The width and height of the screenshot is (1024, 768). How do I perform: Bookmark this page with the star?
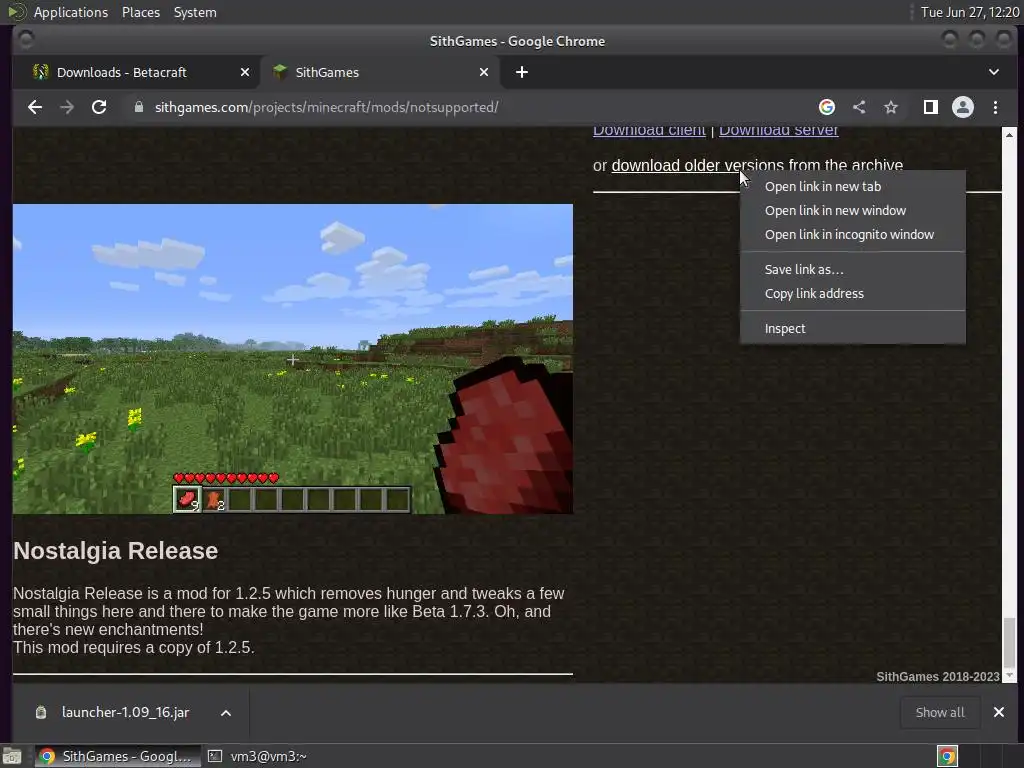coord(891,107)
